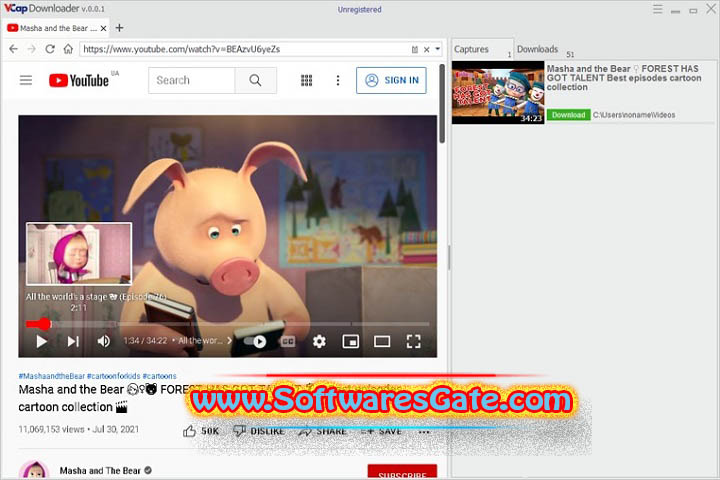Click the bookmark icon in address bar
The width and height of the screenshot is (720, 480).
pos(415,49)
